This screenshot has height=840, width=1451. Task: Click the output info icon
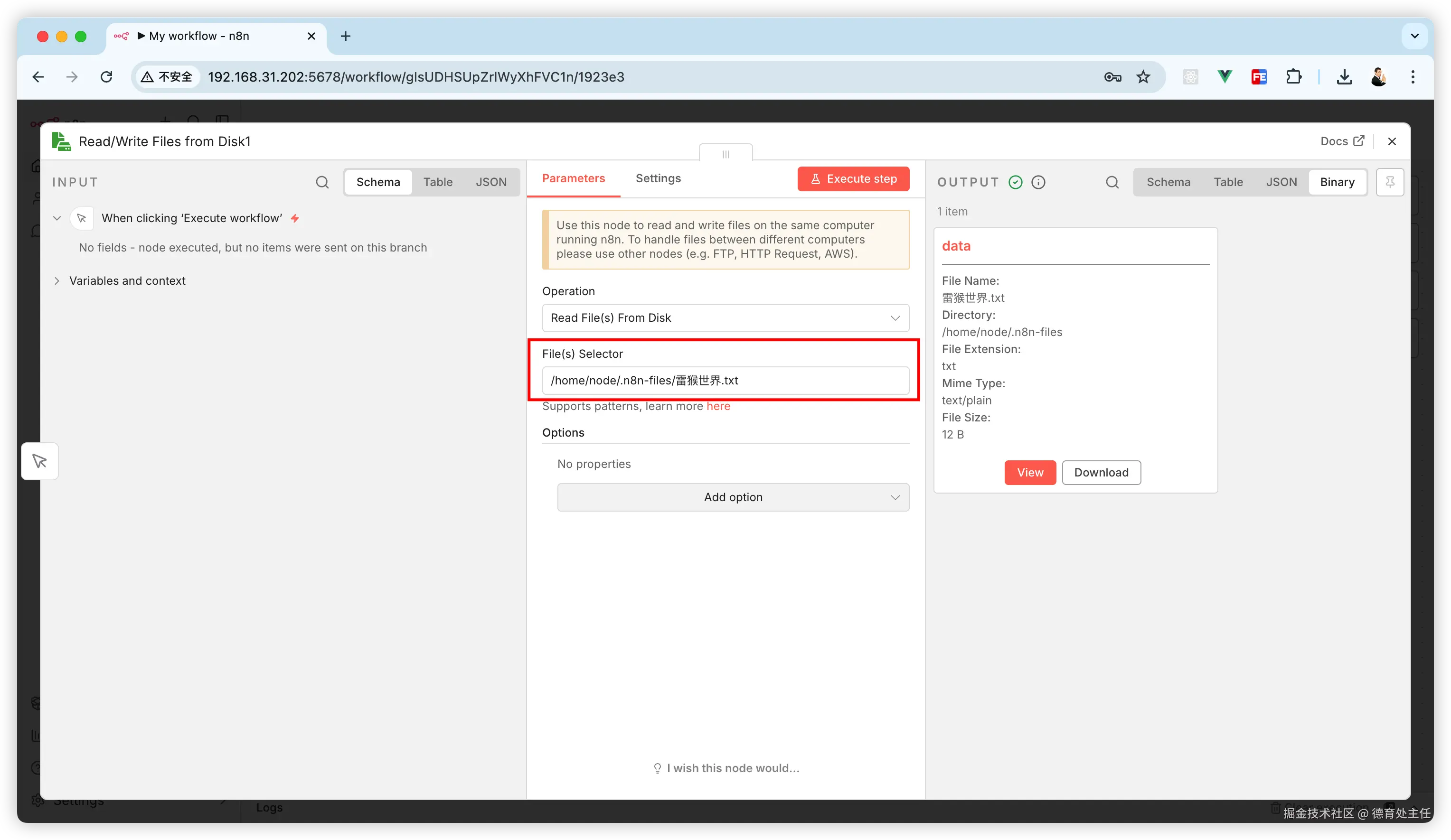[x=1038, y=182]
